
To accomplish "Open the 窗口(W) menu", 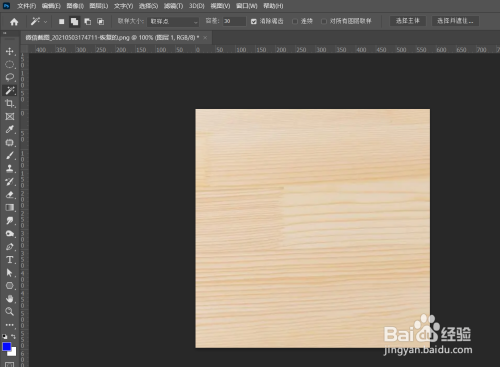I will (x=247, y=6).
